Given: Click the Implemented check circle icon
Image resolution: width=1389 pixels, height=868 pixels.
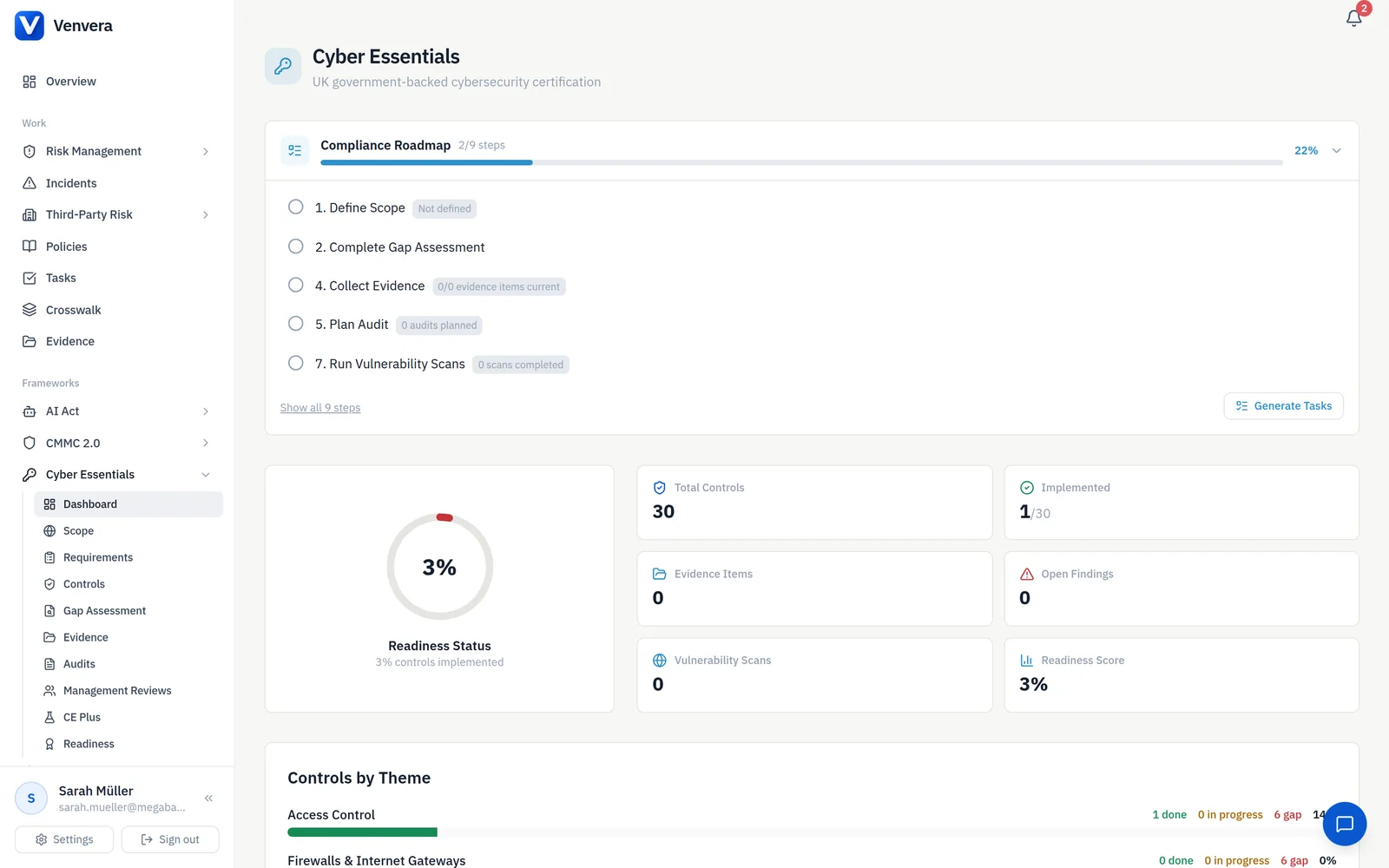Looking at the screenshot, I should click(x=1027, y=488).
